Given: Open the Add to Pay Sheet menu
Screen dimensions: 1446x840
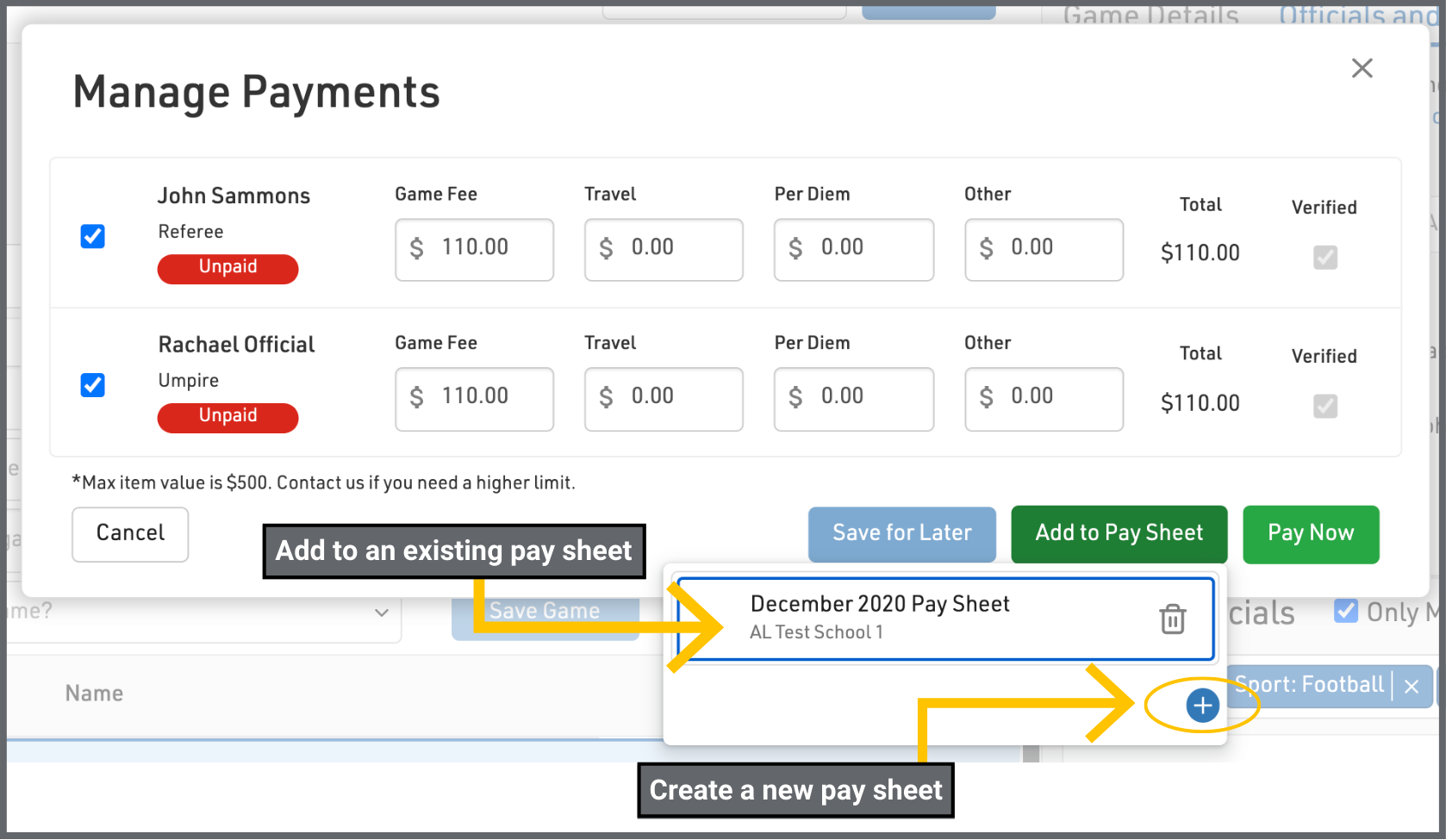Looking at the screenshot, I should coord(1119,533).
